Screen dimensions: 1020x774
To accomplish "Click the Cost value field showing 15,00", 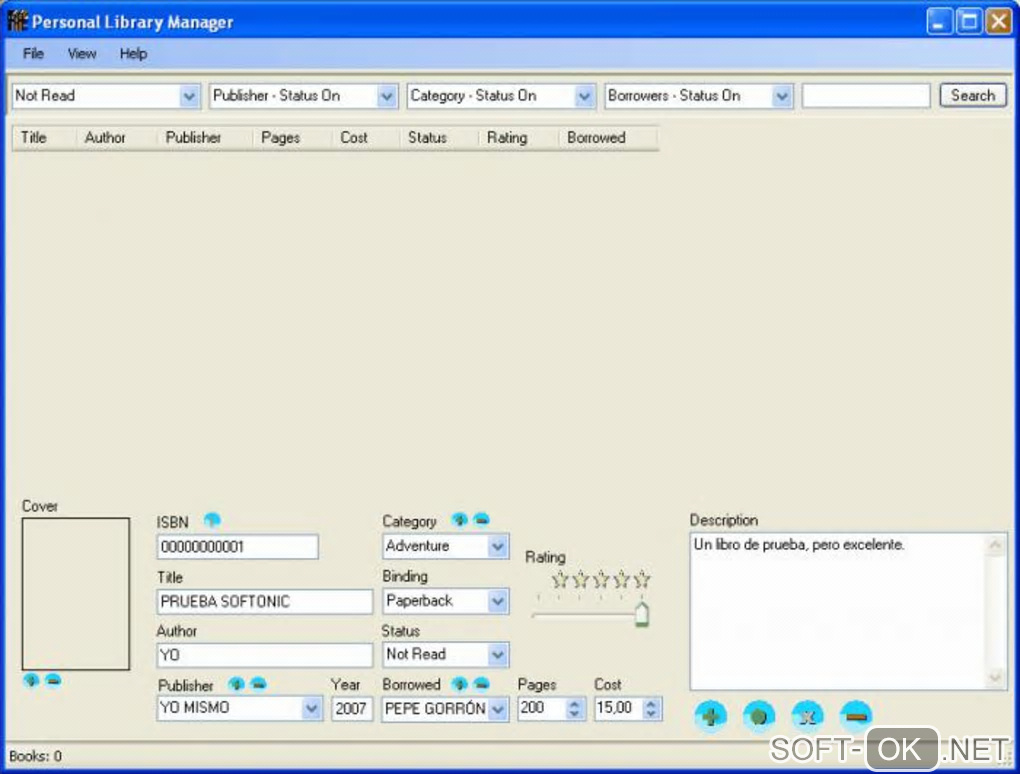I will click(618, 708).
